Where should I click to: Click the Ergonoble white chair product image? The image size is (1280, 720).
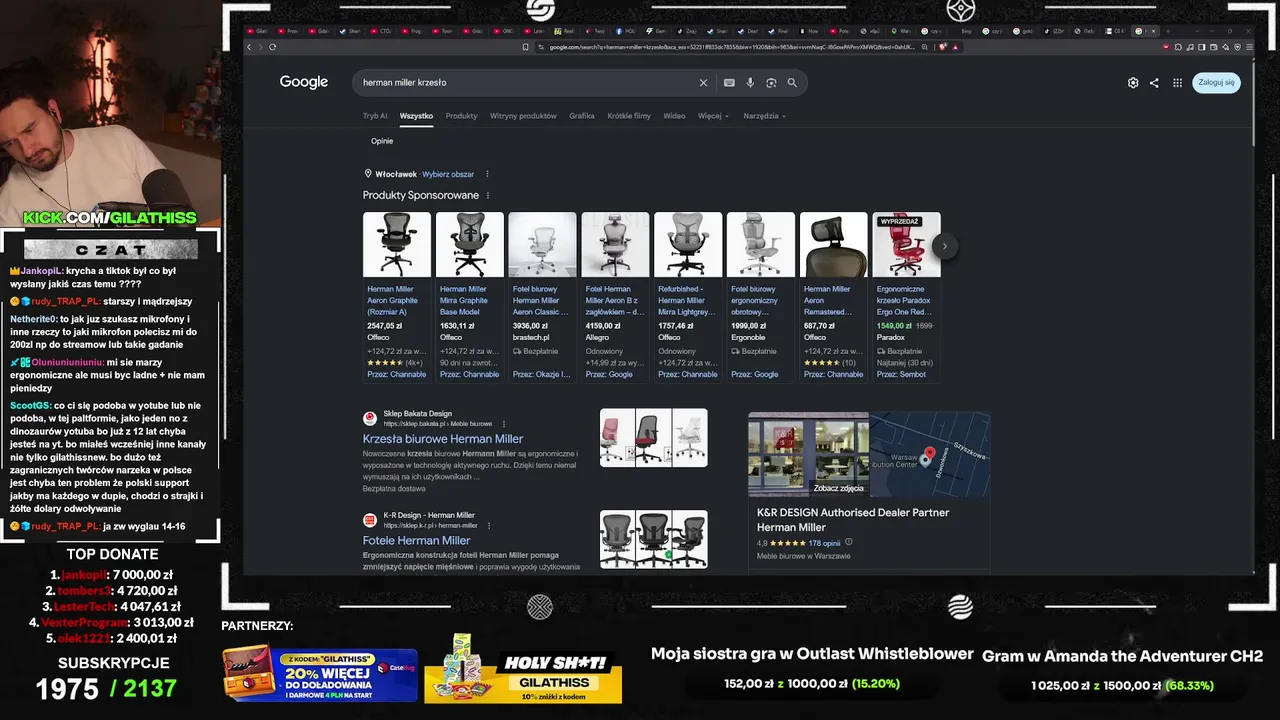pyautogui.click(x=761, y=245)
